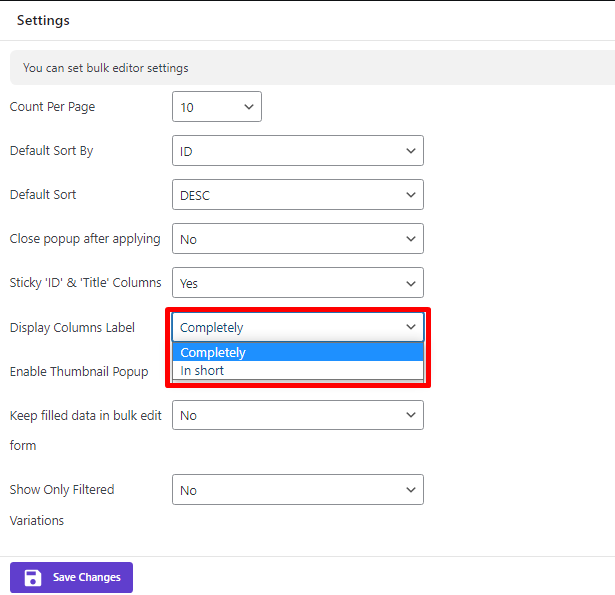The image size is (615, 595).
Task: Click the floppy disk icon on Save Changes
Action: (x=33, y=577)
